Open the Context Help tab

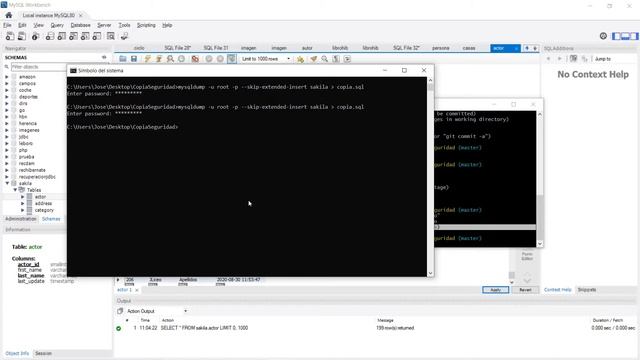[558, 290]
